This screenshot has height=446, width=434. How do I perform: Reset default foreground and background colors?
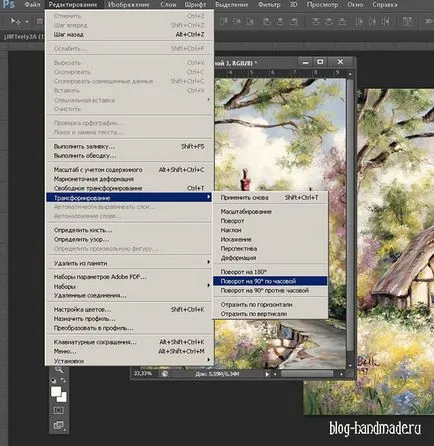point(53,380)
